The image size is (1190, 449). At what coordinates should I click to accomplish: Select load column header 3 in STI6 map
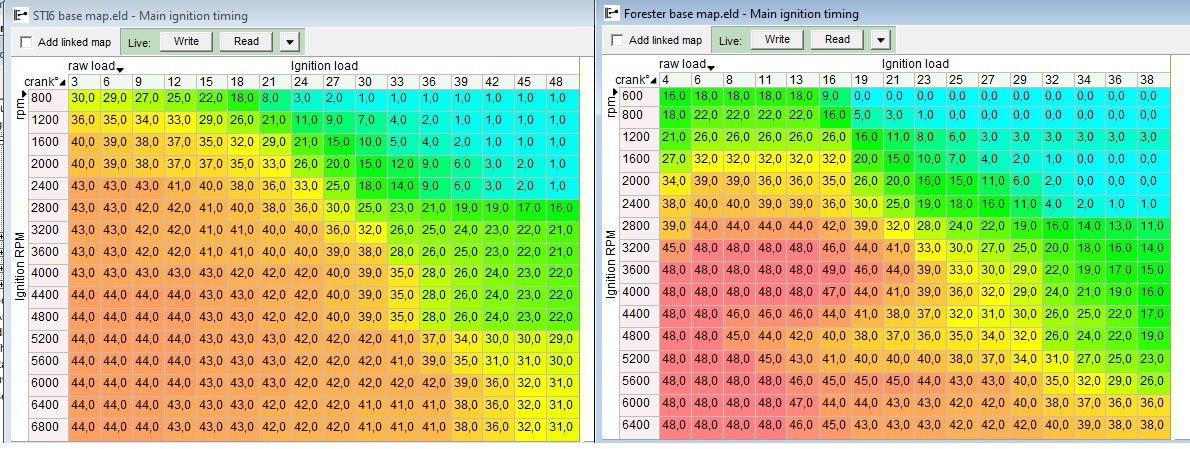pyautogui.click(x=84, y=82)
